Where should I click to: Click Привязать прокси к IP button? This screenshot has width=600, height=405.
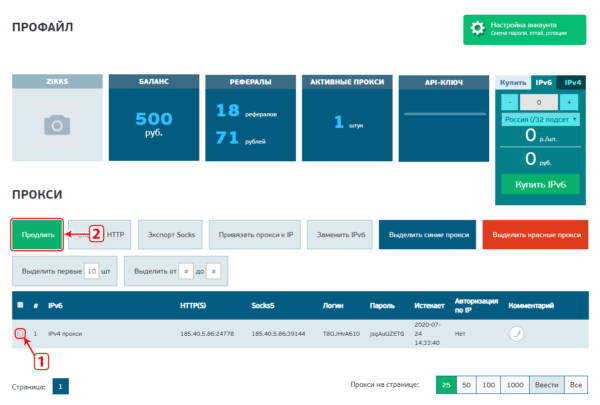pyautogui.click(x=255, y=234)
